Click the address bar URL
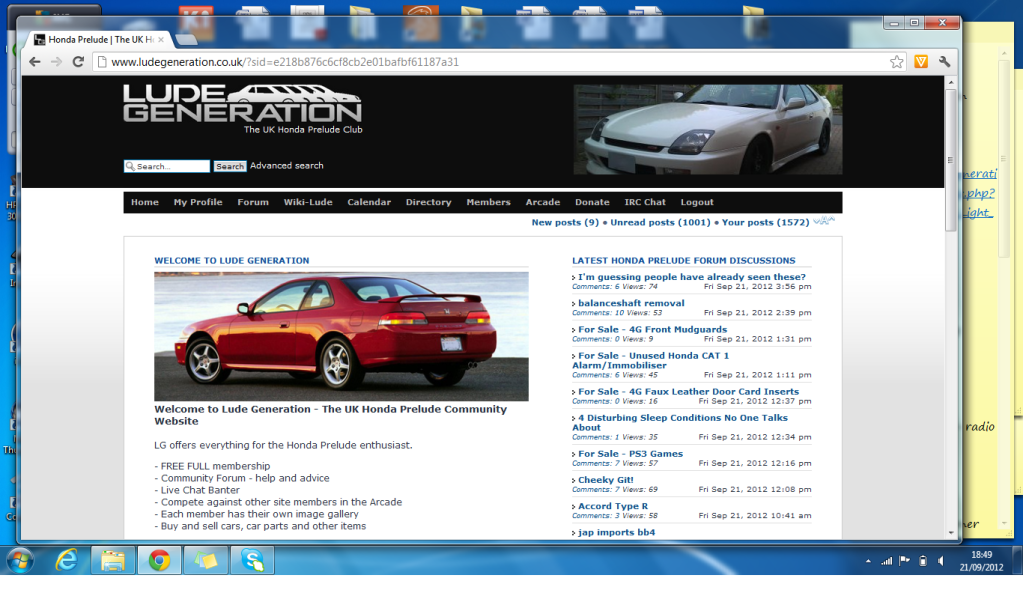The width and height of the screenshot is (1023, 599). [x=284, y=62]
